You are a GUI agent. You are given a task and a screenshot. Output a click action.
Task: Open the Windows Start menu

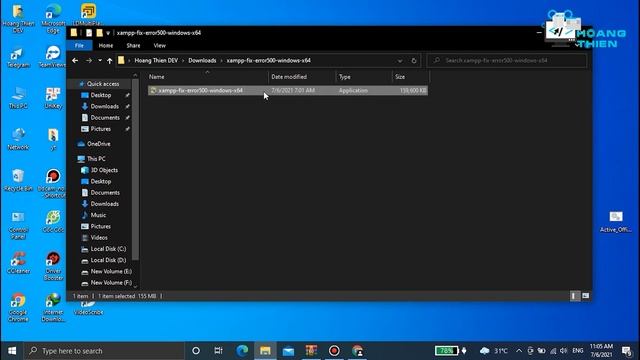(12, 351)
